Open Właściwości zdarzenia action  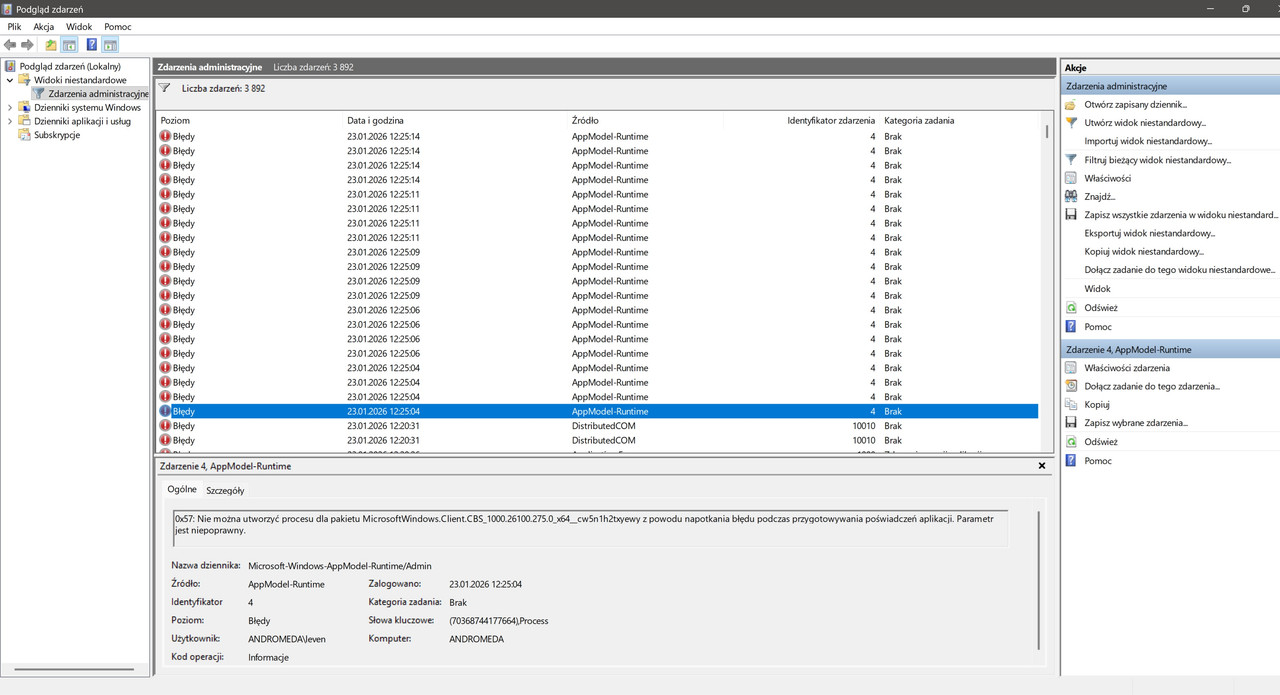(1127, 368)
